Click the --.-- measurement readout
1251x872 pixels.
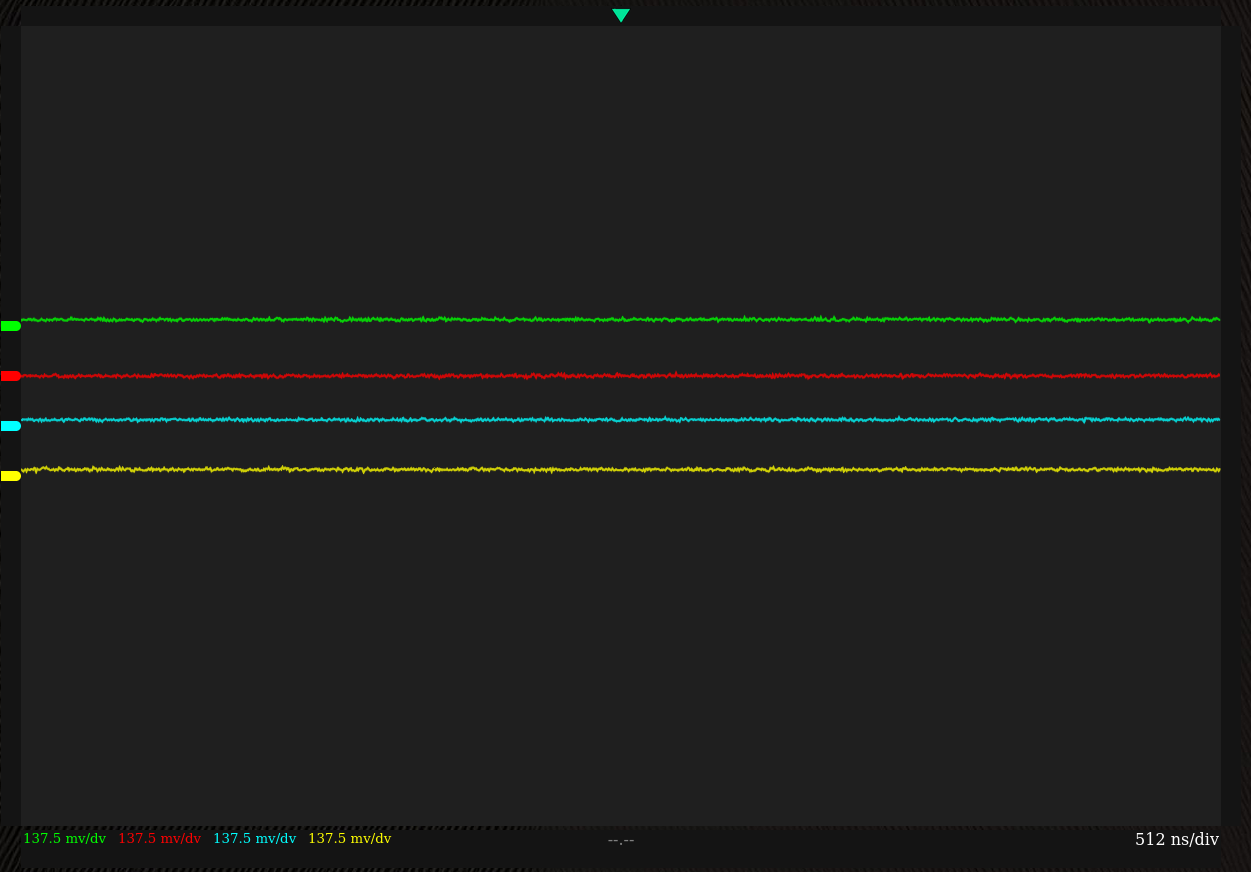pos(621,840)
